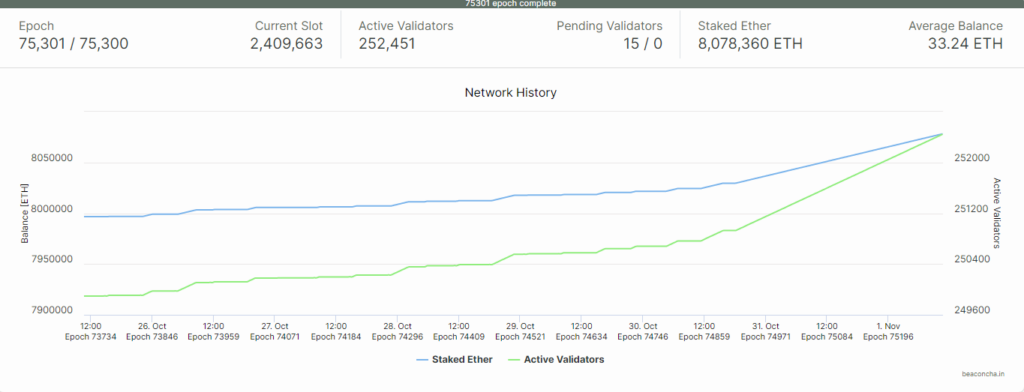Screen dimensions: 1024x392
Task: Click the Current Slot 2,409,663 value
Action: coord(286,44)
